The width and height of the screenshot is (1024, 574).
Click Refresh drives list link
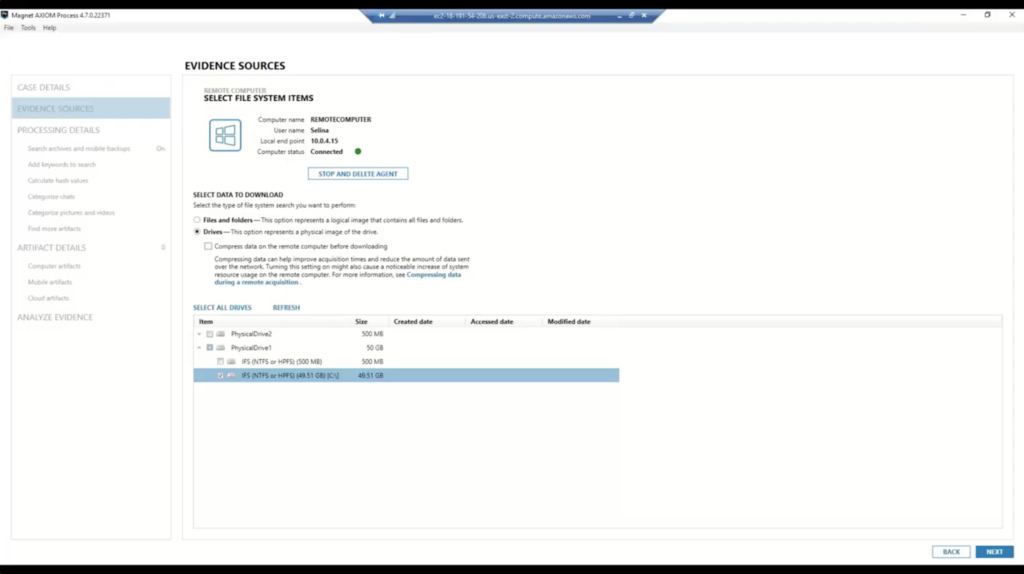(x=286, y=308)
